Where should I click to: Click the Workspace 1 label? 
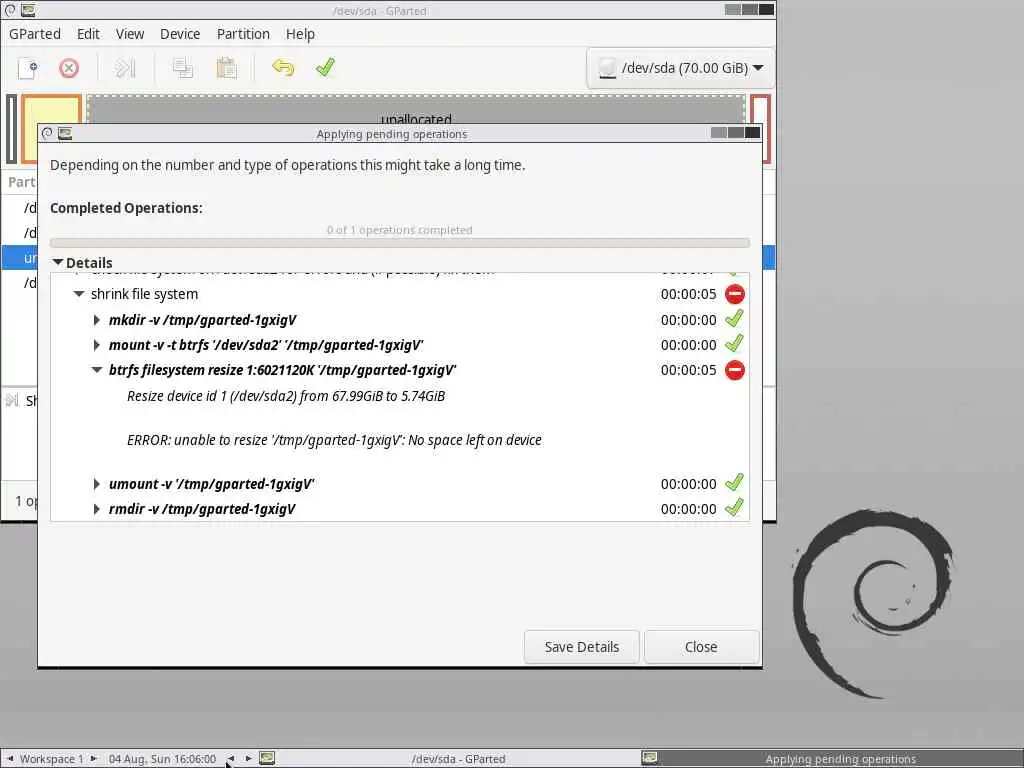[x=52, y=758]
